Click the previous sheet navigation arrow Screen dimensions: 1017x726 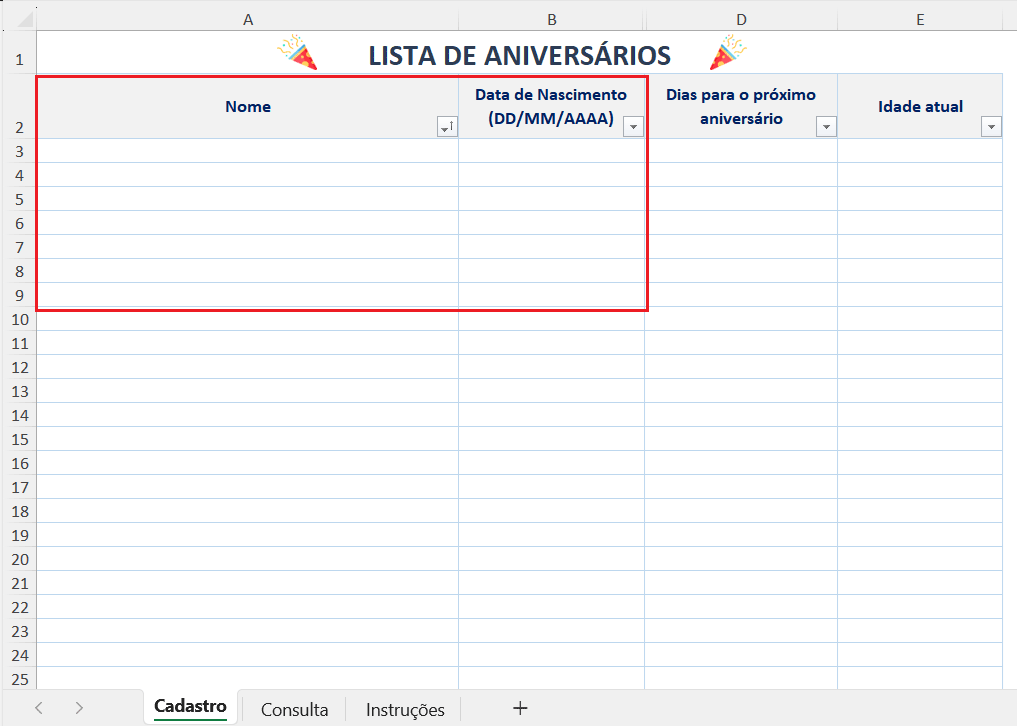point(39,708)
